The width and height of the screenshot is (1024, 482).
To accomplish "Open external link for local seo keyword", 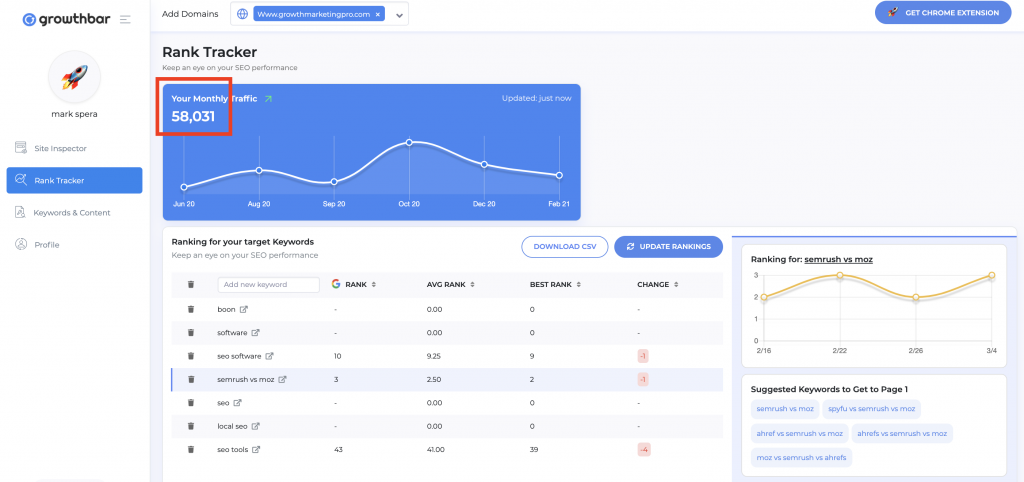I will [x=255, y=426].
